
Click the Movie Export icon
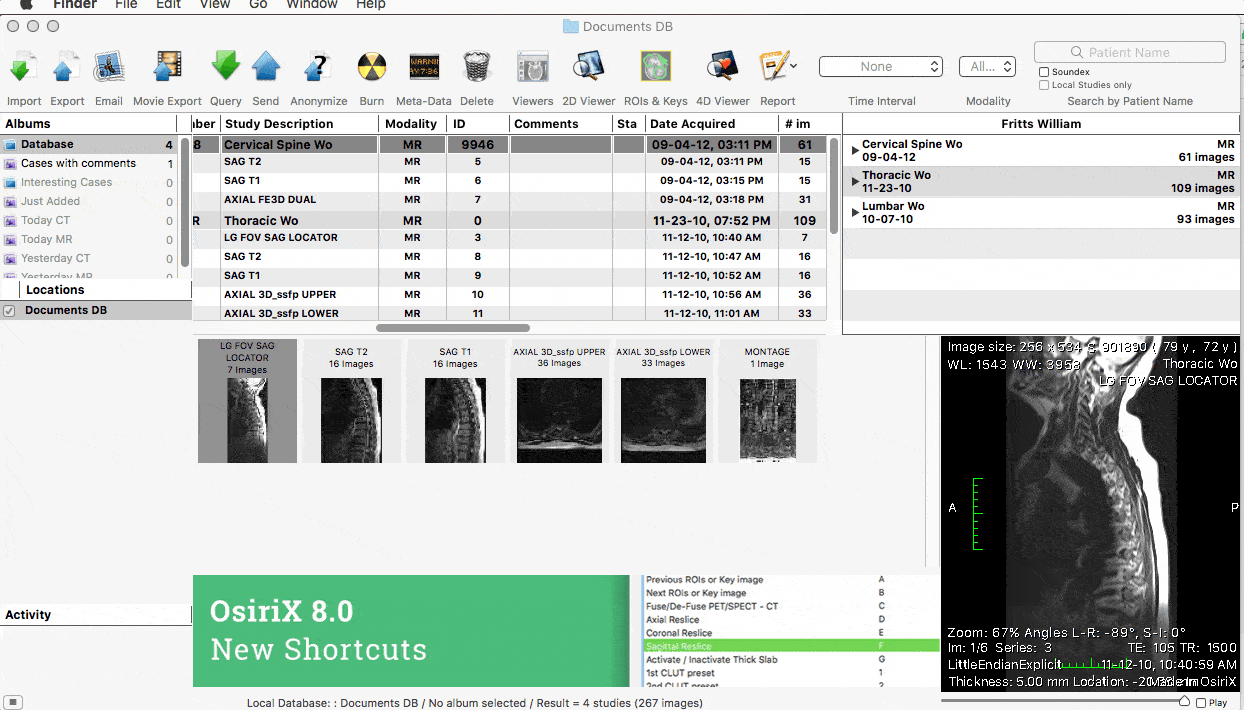click(167, 67)
